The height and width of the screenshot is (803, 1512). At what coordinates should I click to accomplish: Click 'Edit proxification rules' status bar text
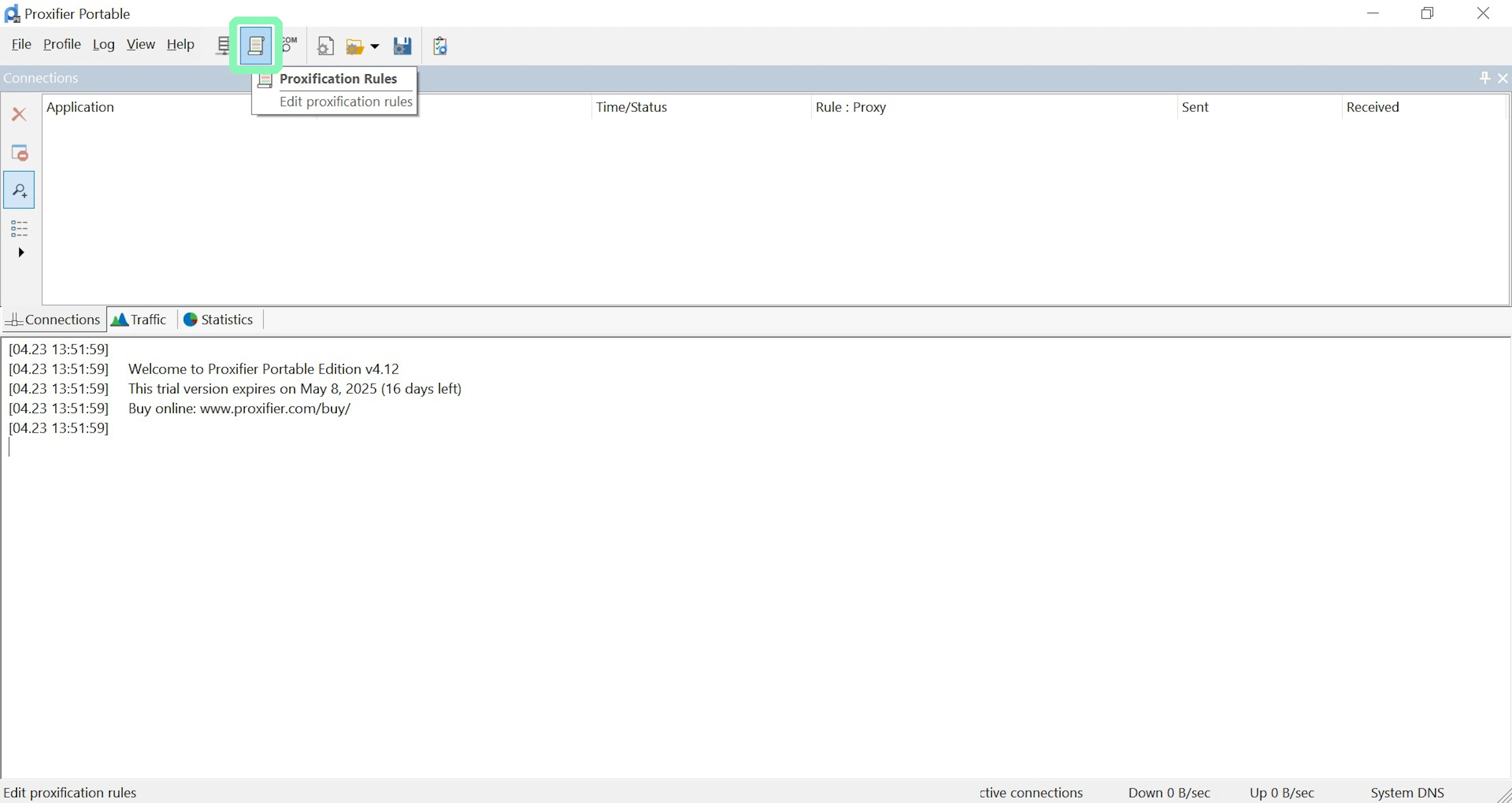coord(70,793)
